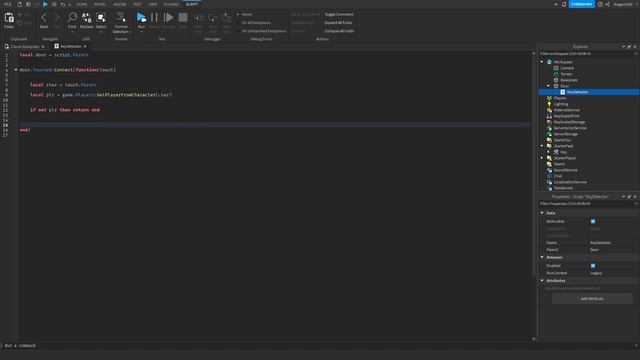Click Collapse All Folds action
640x360 pixels.
(339, 31)
